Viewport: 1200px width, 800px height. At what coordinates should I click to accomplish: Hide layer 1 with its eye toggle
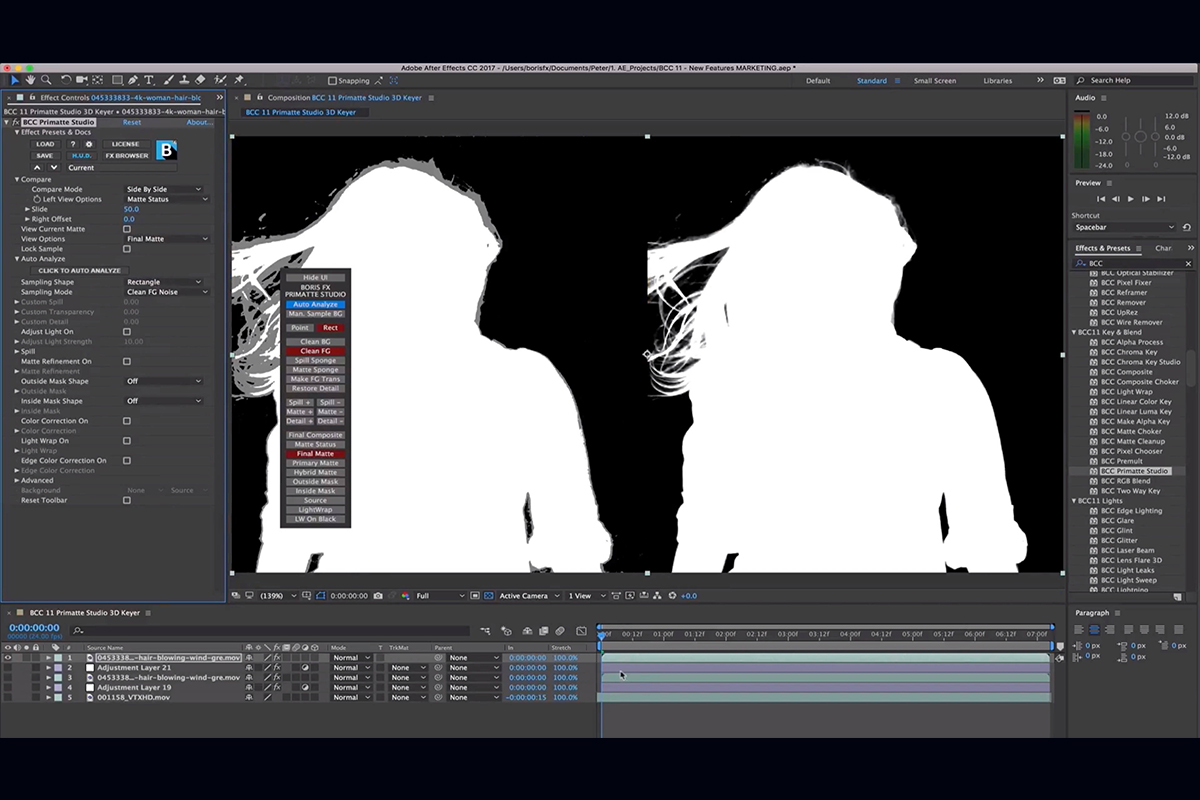pos(8,657)
